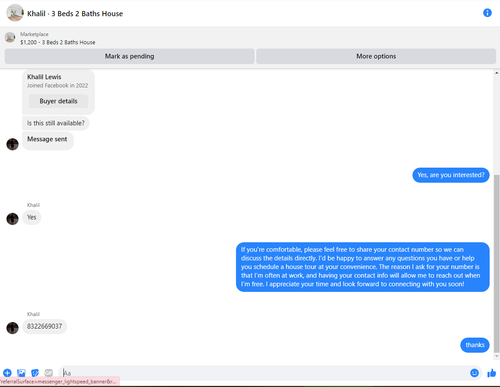View Buyer details for Khalil Lewis
The width and height of the screenshot is (500, 387).
coord(58,101)
